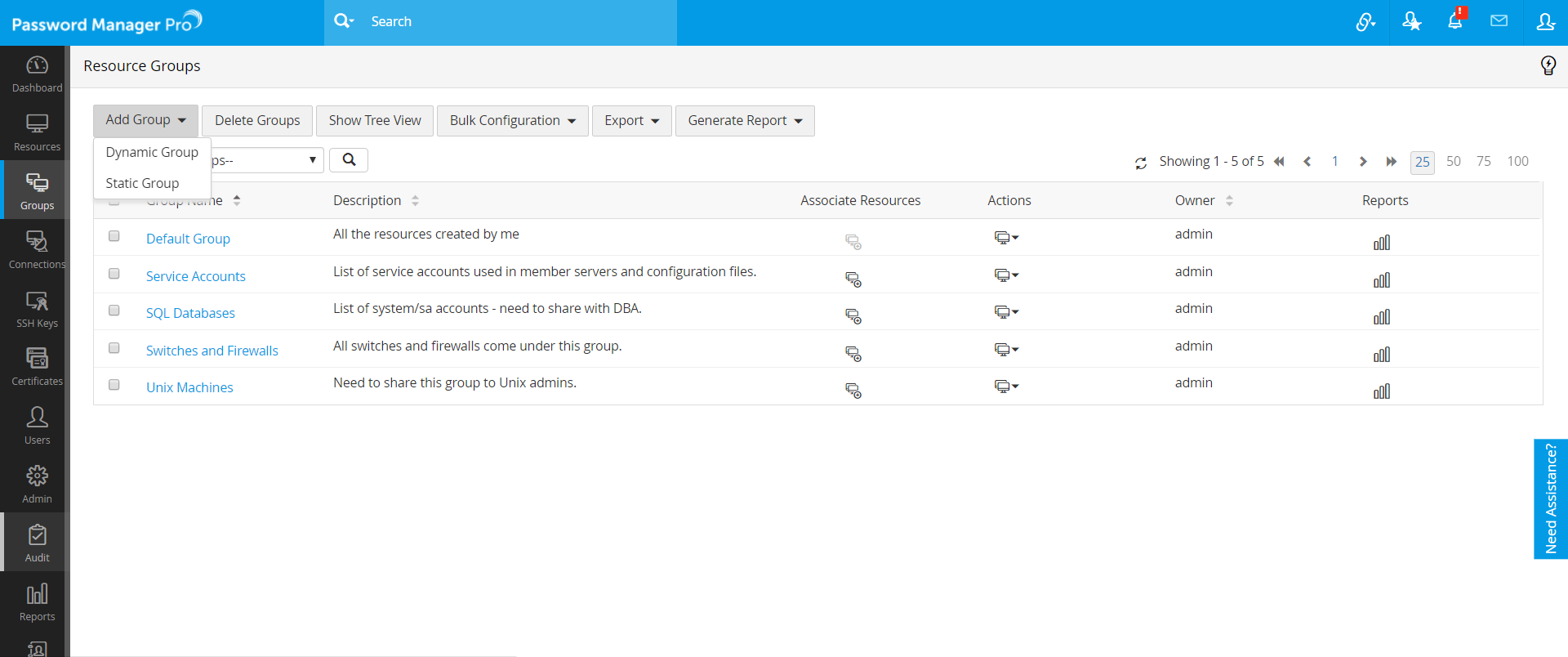This screenshot has width=1568, height=657.
Task: Open the Generate Report dropdown
Action: click(745, 121)
